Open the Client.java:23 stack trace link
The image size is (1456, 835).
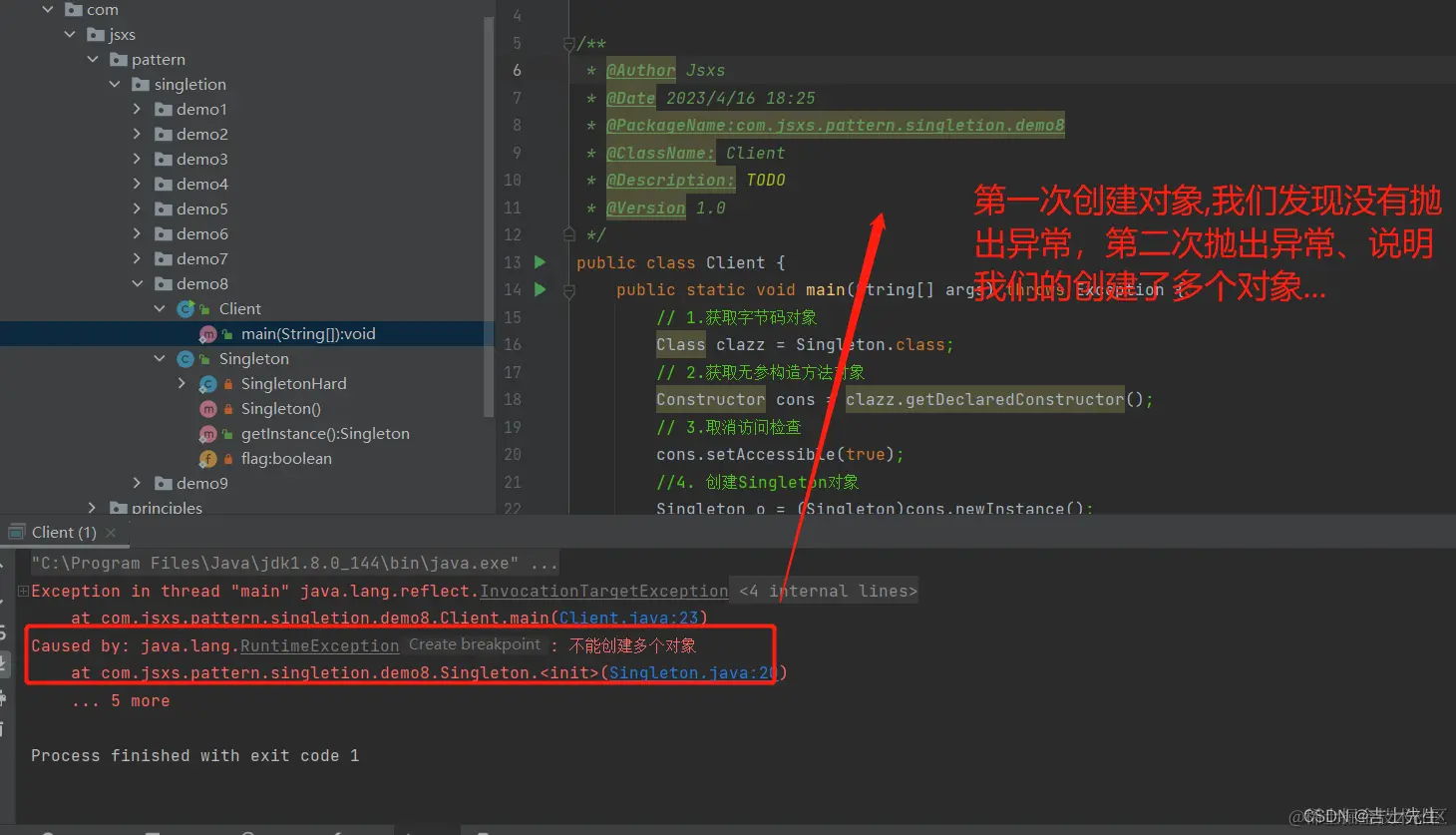coord(628,618)
